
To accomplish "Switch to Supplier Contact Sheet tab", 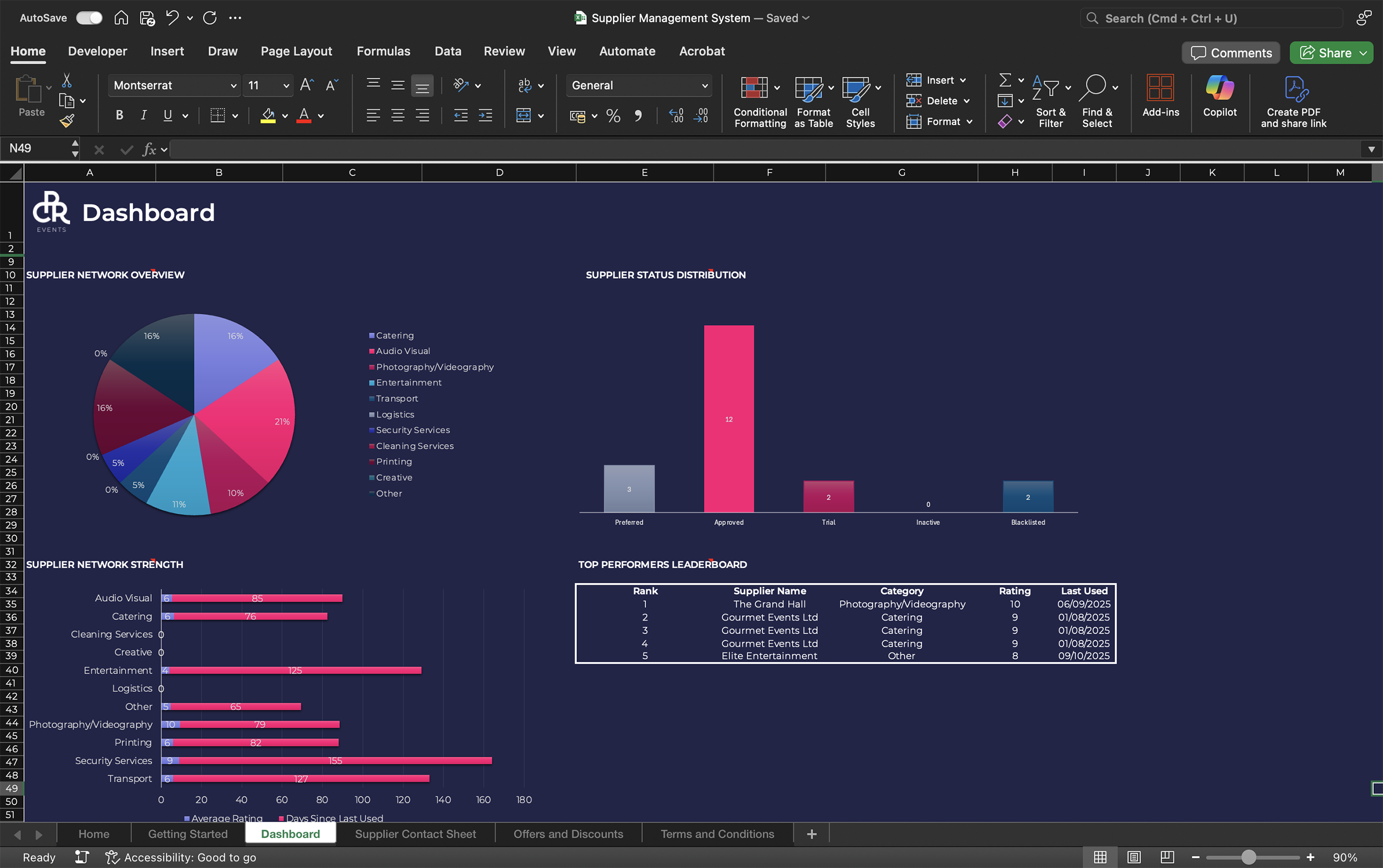I will coord(415,833).
